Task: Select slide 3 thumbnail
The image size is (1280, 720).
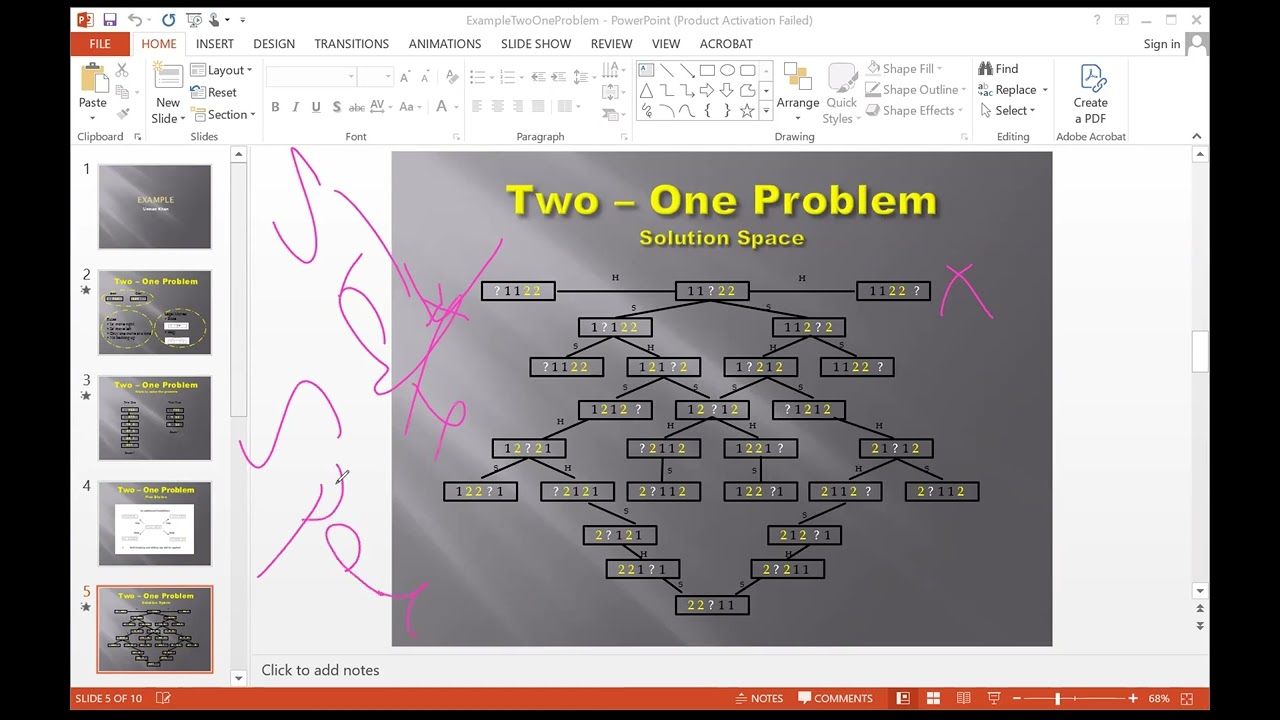Action: click(x=155, y=418)
